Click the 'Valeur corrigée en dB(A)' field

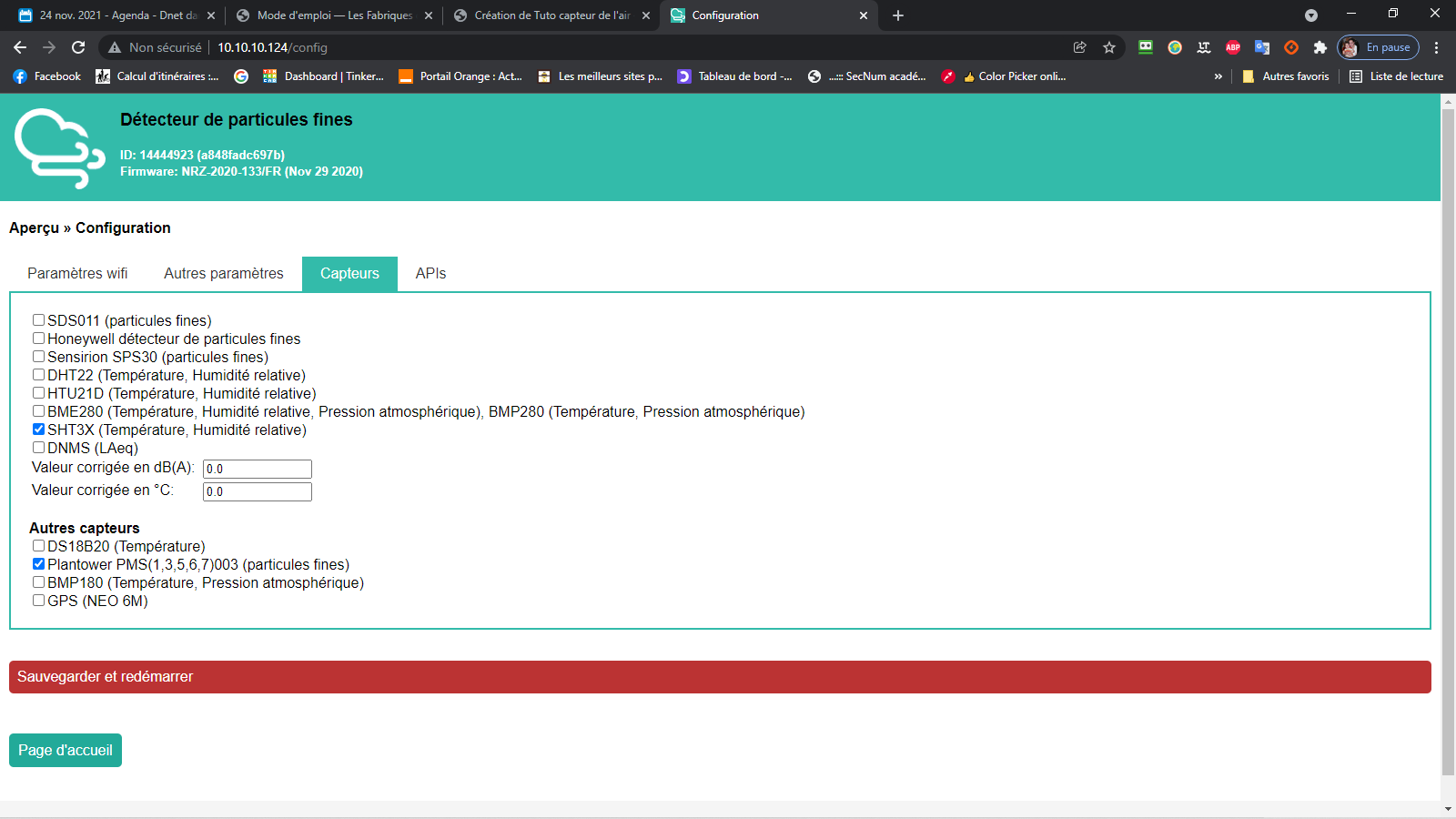tap(258, 469)
